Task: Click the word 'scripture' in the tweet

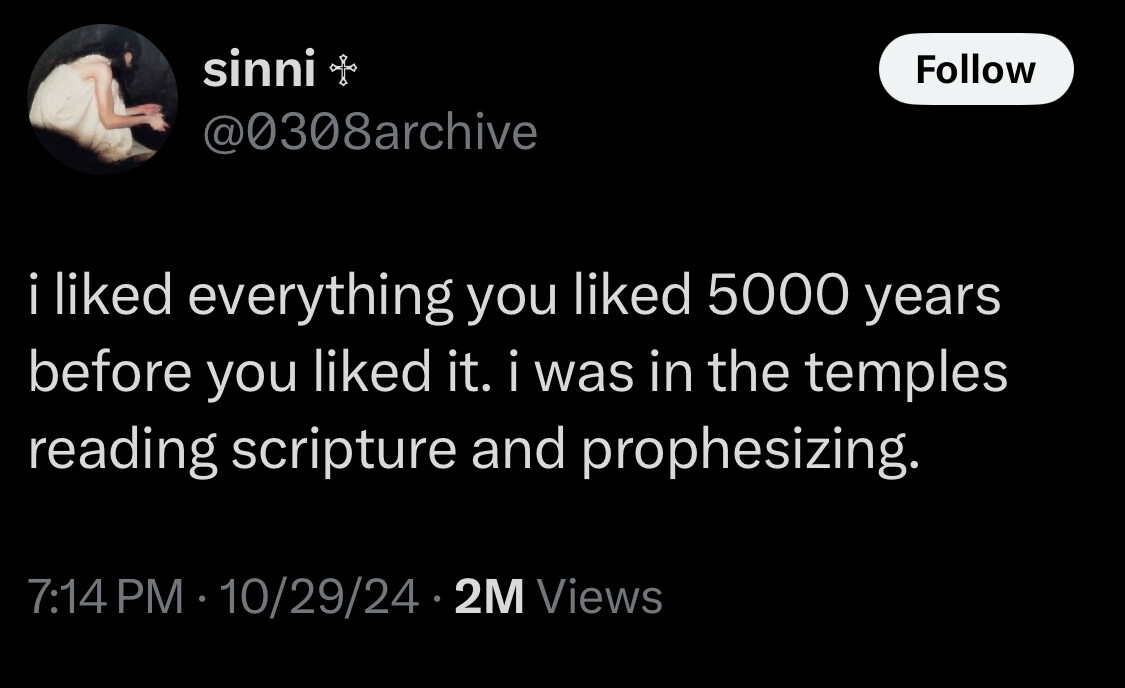Action: click(344, 452)
